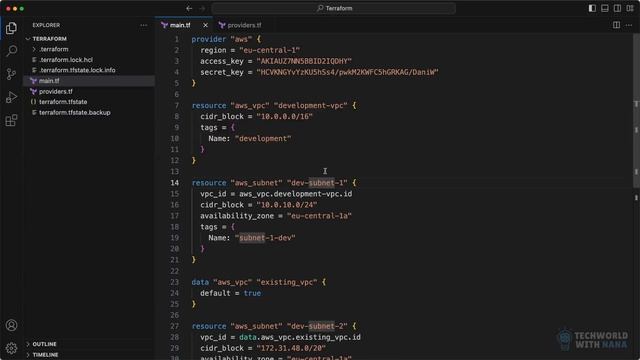Go forward with the navigation arrow
Image resolution: width=640 pixels, height=360 pixels.
[x=202, y=8]
